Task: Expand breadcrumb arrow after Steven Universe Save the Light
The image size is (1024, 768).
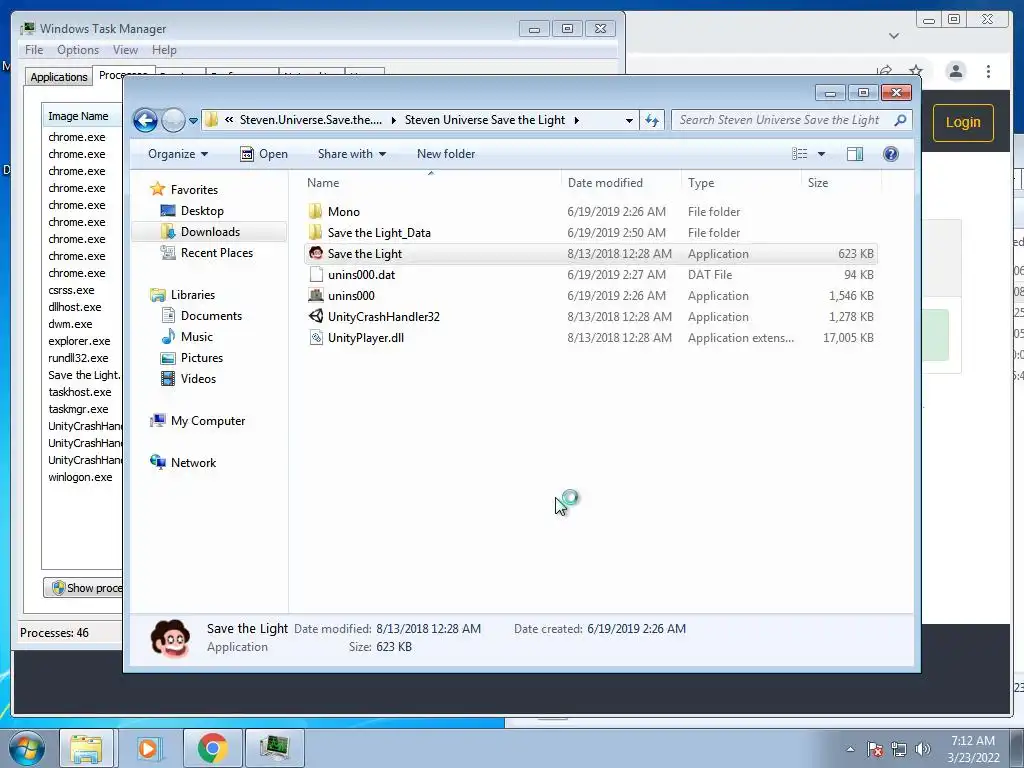Action: pos(577,120)
